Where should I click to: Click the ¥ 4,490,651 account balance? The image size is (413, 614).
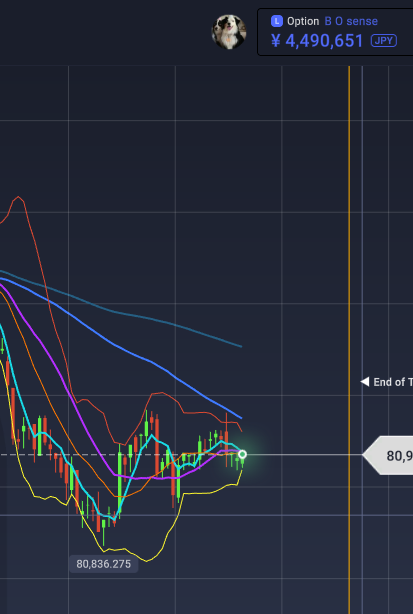coord(317,41)
